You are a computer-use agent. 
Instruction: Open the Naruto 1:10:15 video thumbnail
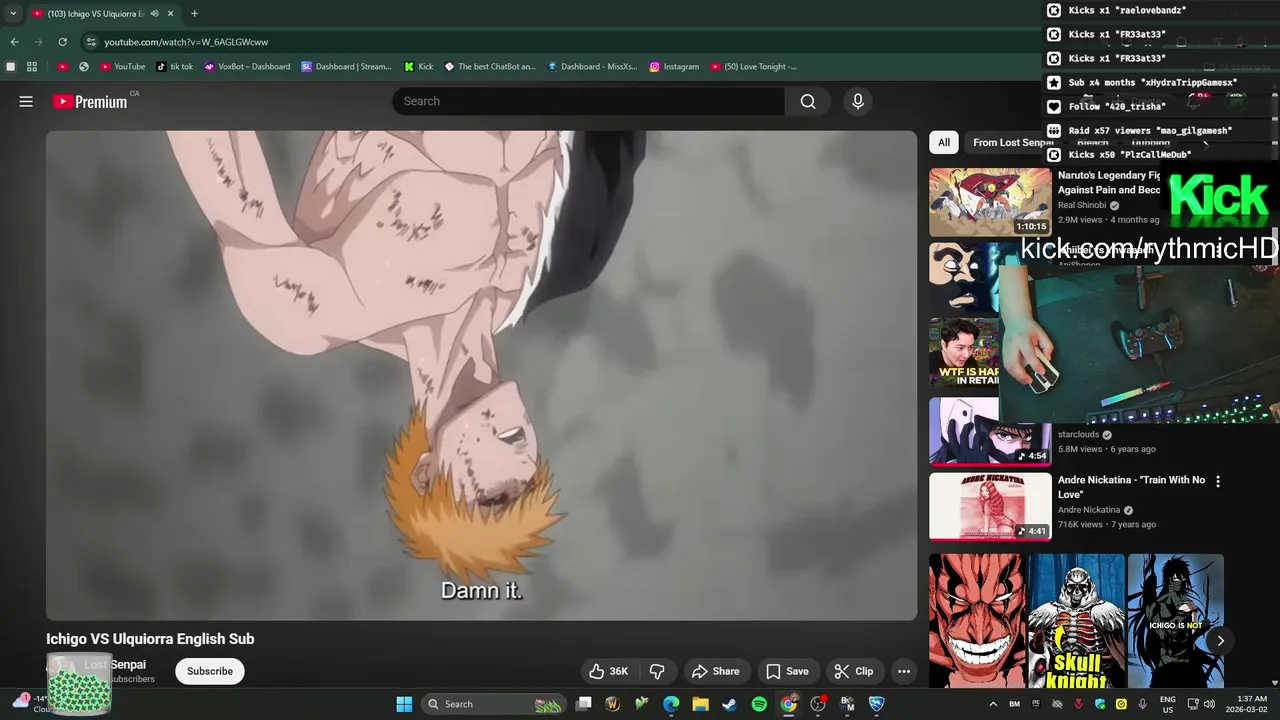click(990, 202)
